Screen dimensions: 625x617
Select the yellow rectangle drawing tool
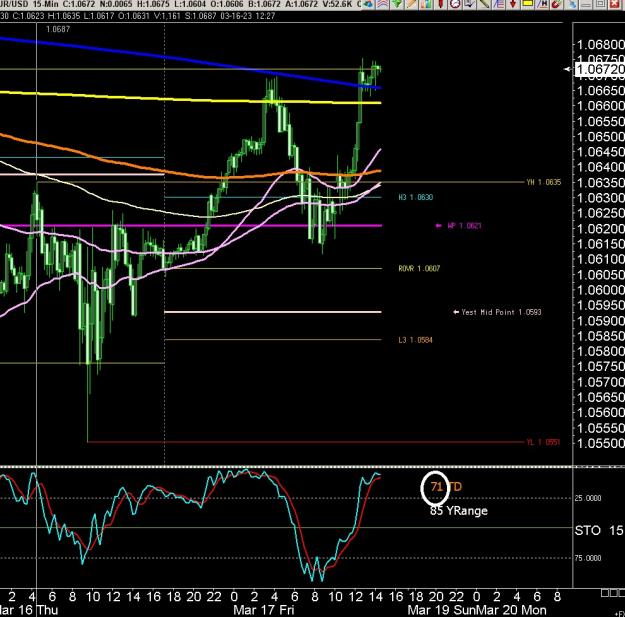pyautogui.click(x=528, y=4)
